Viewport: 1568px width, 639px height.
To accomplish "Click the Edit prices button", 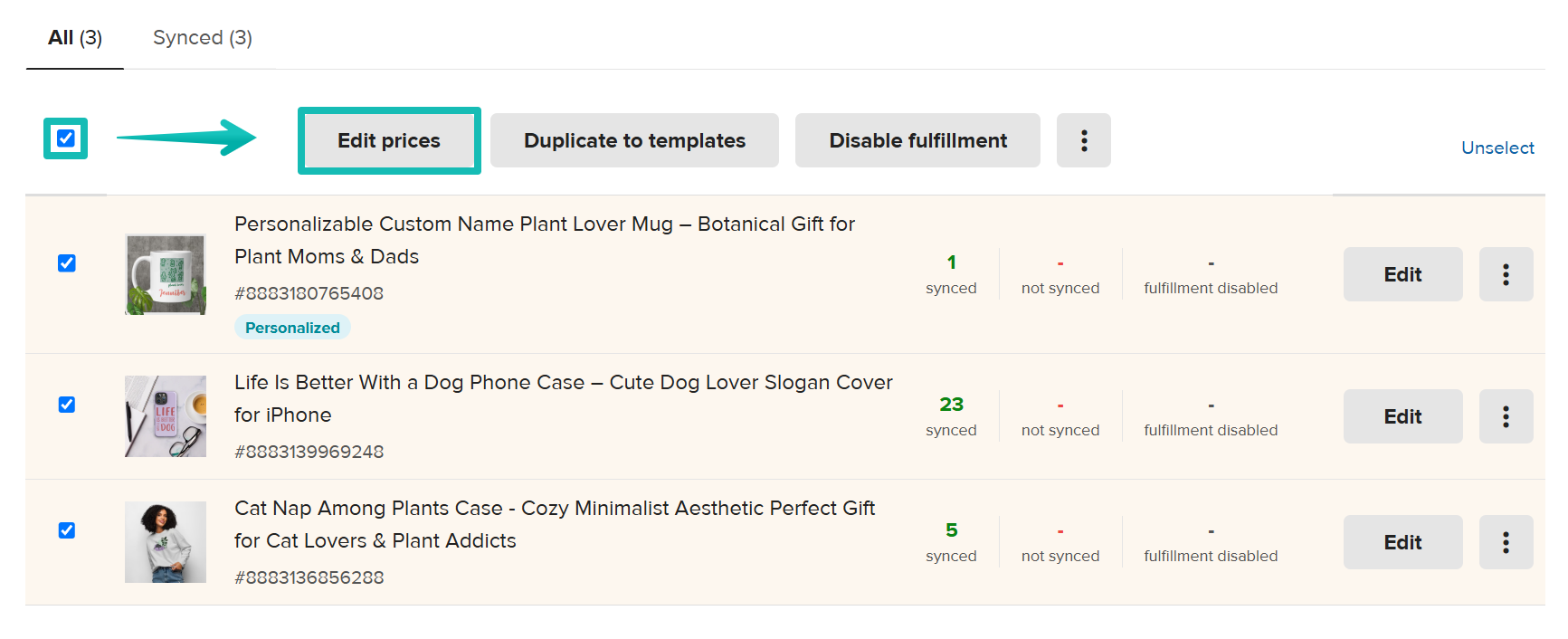I will (389, 140).
